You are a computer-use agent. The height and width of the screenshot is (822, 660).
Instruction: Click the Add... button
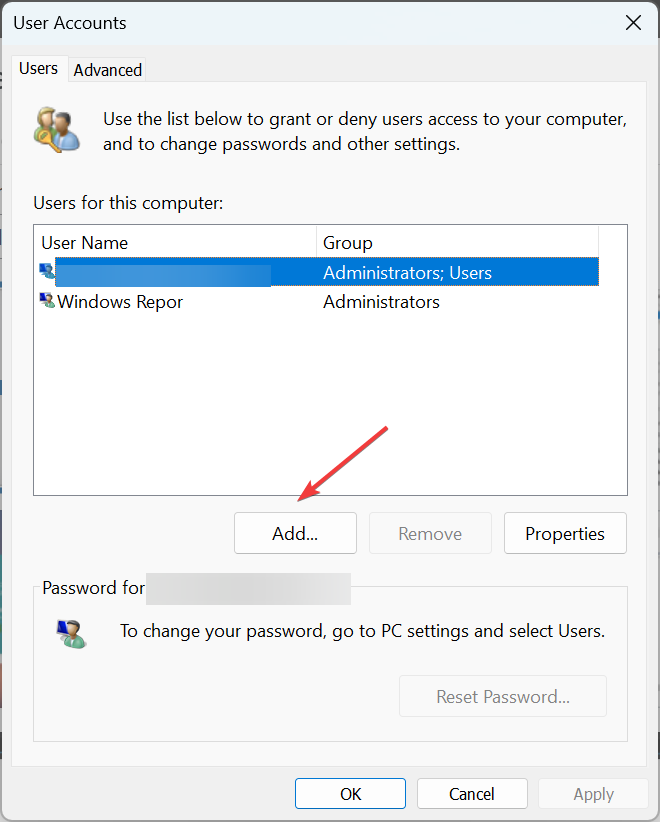tap(295, 533)
